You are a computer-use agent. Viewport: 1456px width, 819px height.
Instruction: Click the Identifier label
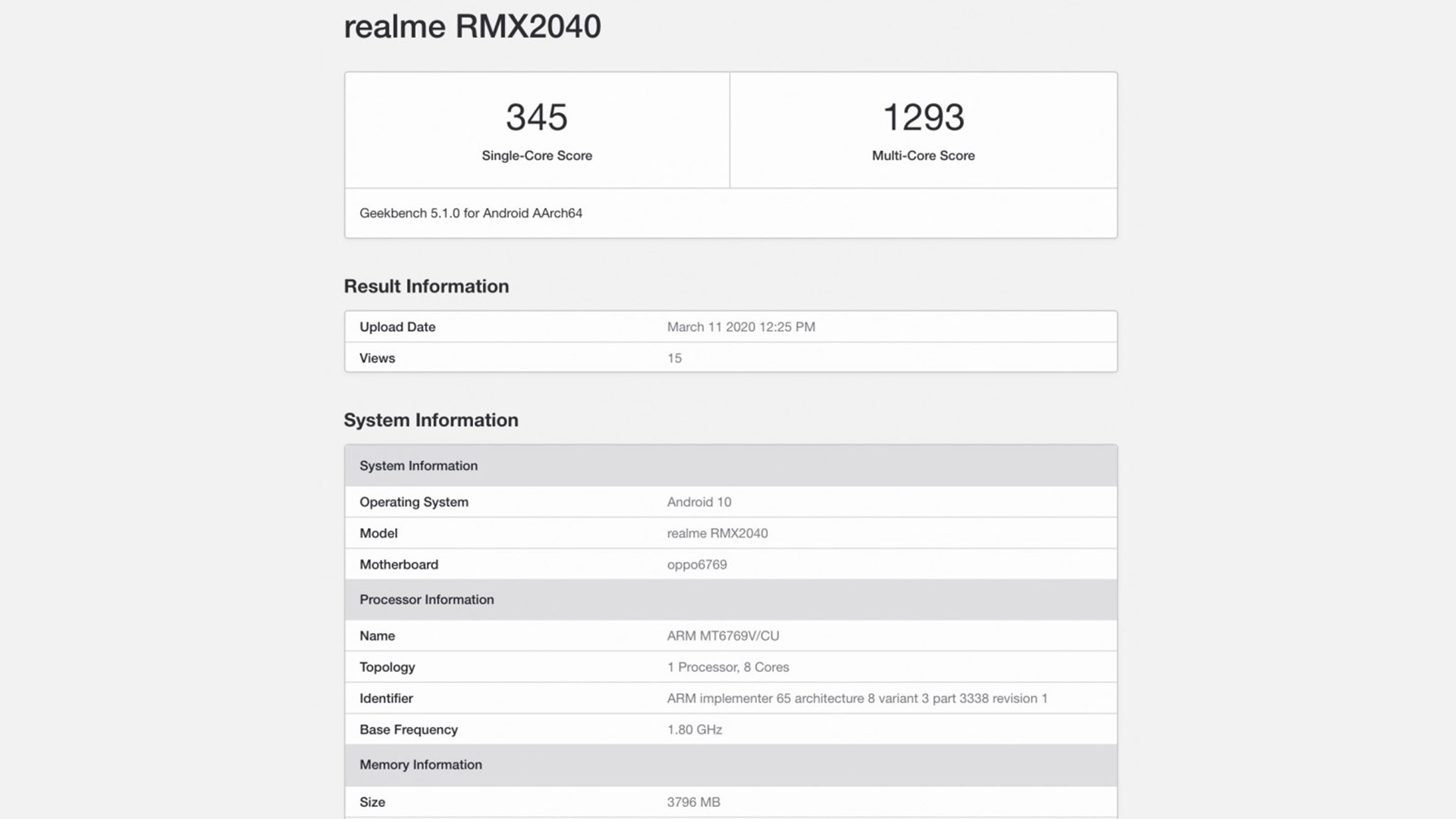(386, 698)
